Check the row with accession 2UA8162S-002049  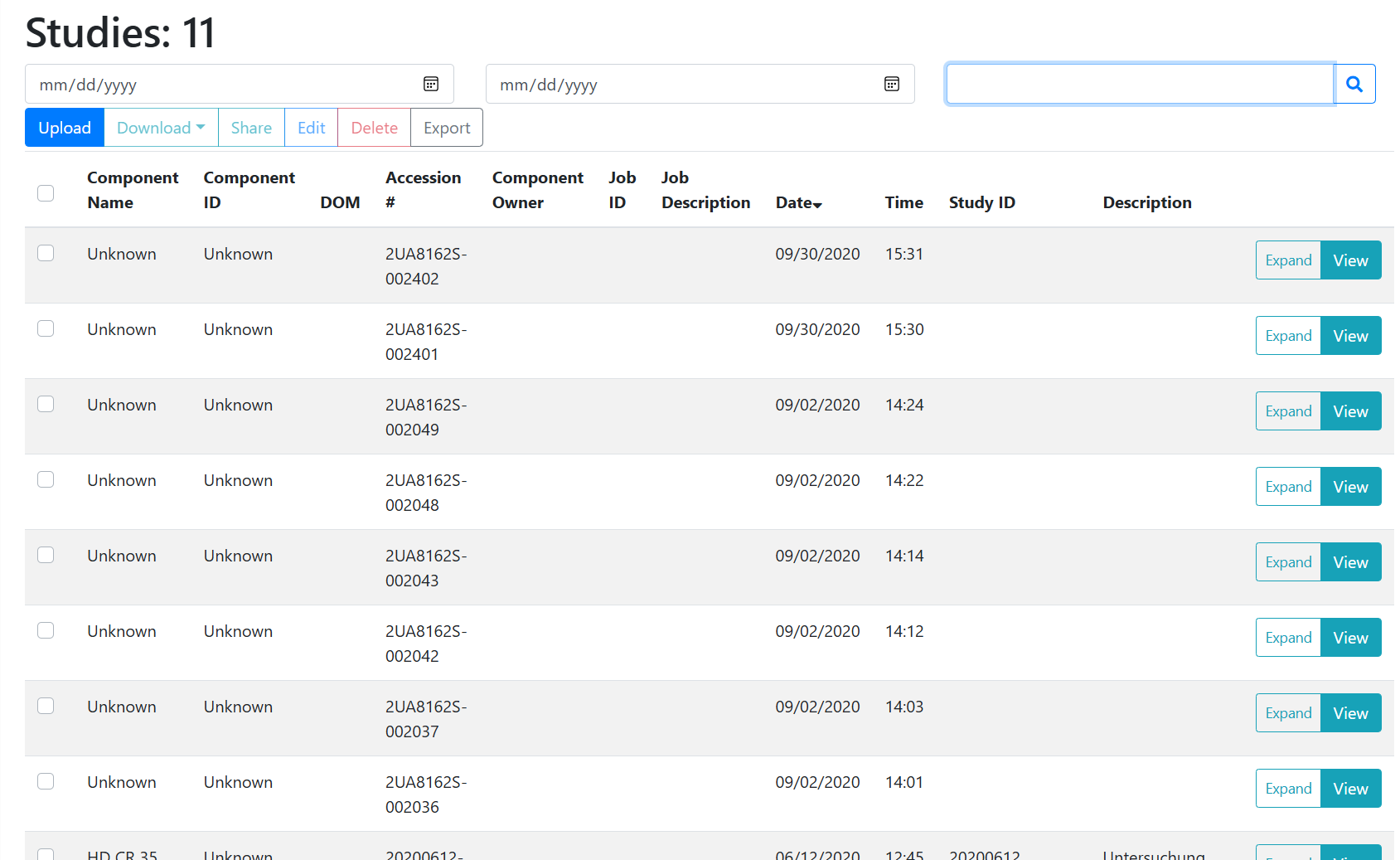46,404
